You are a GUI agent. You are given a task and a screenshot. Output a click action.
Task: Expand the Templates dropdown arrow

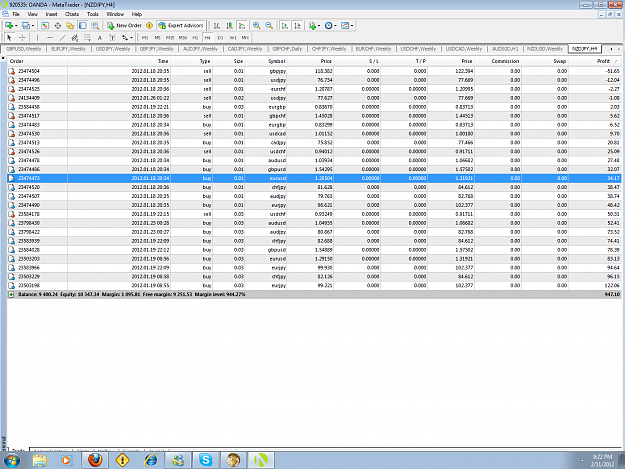[352, 26]
